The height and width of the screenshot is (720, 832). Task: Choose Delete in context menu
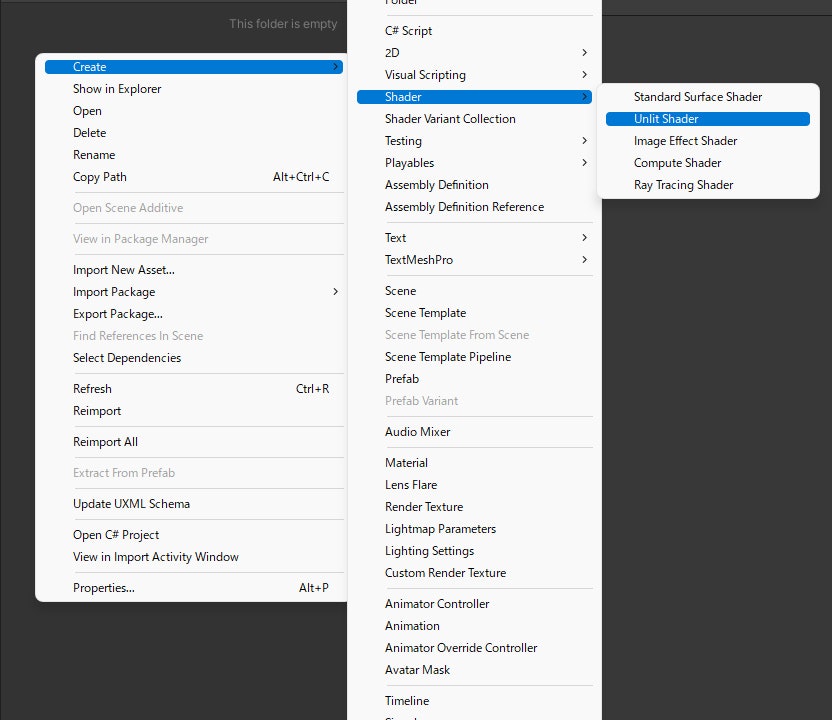point(194,133)
